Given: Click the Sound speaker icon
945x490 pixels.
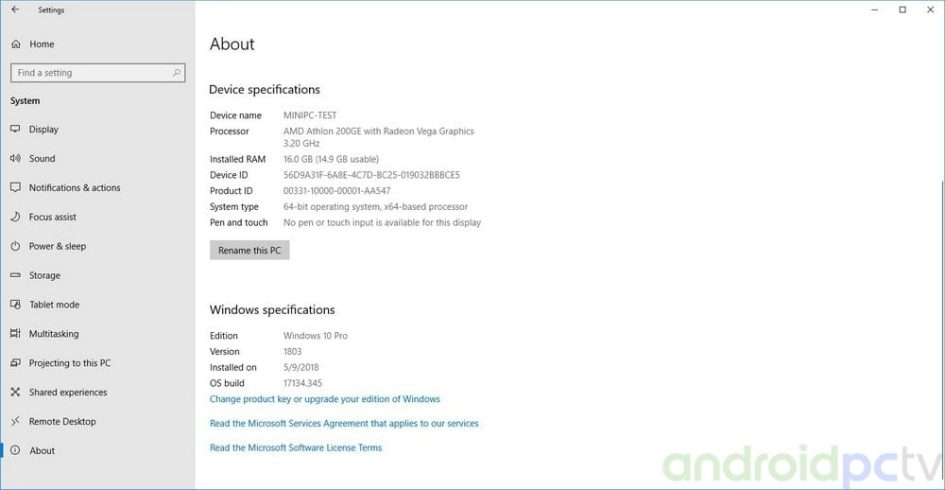Looking at the screenshot, I should point(15,158).
